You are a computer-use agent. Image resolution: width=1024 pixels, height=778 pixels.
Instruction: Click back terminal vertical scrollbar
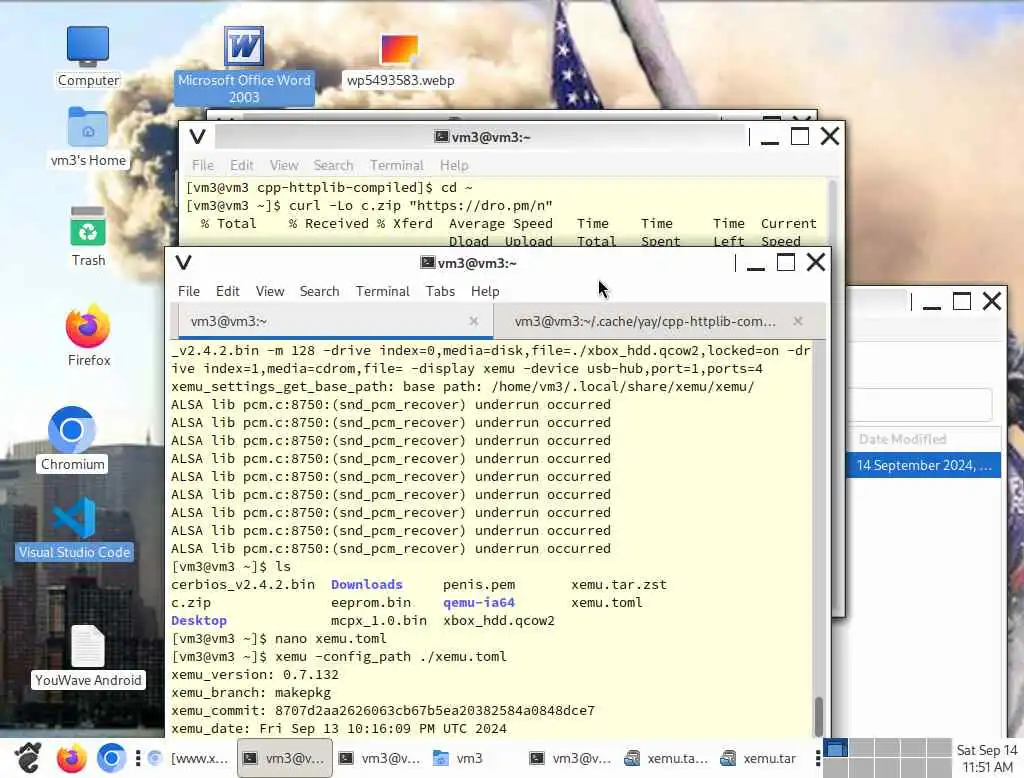833,212
